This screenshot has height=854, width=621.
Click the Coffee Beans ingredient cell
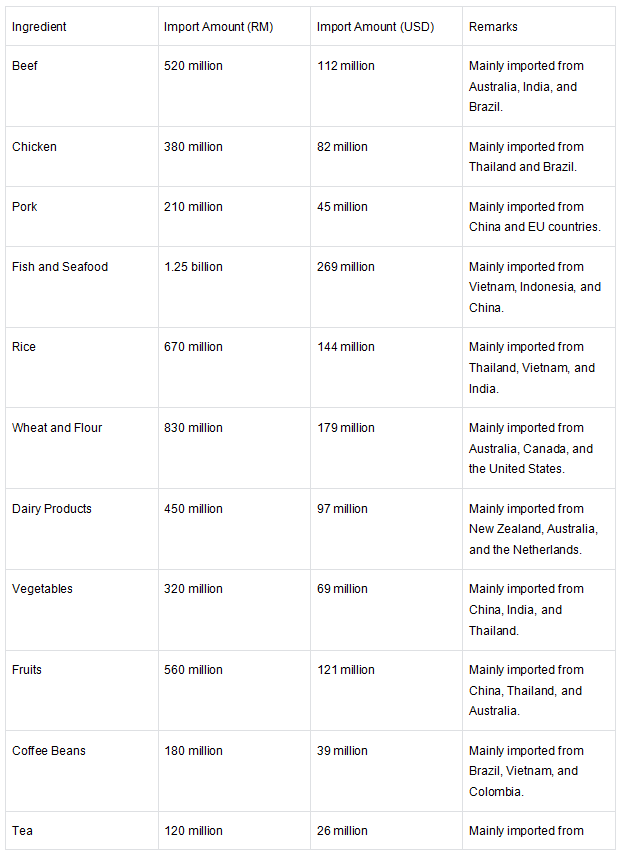click(82, 771)
